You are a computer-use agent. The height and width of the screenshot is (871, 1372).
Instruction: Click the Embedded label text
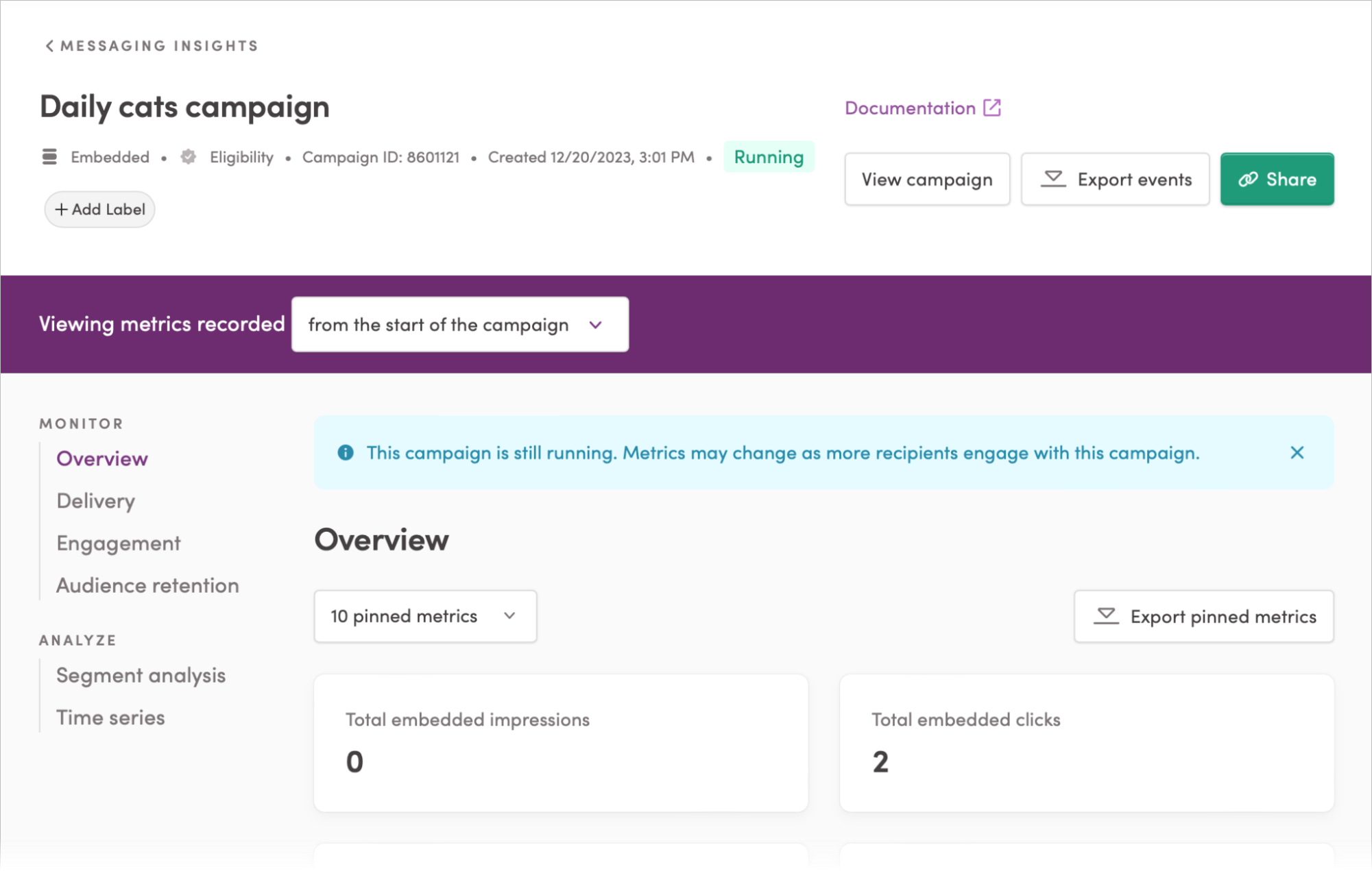tap(110, 157)
